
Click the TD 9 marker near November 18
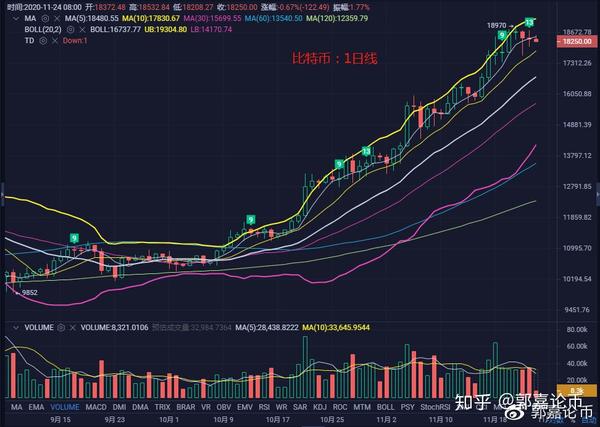[x=502, y=35]
